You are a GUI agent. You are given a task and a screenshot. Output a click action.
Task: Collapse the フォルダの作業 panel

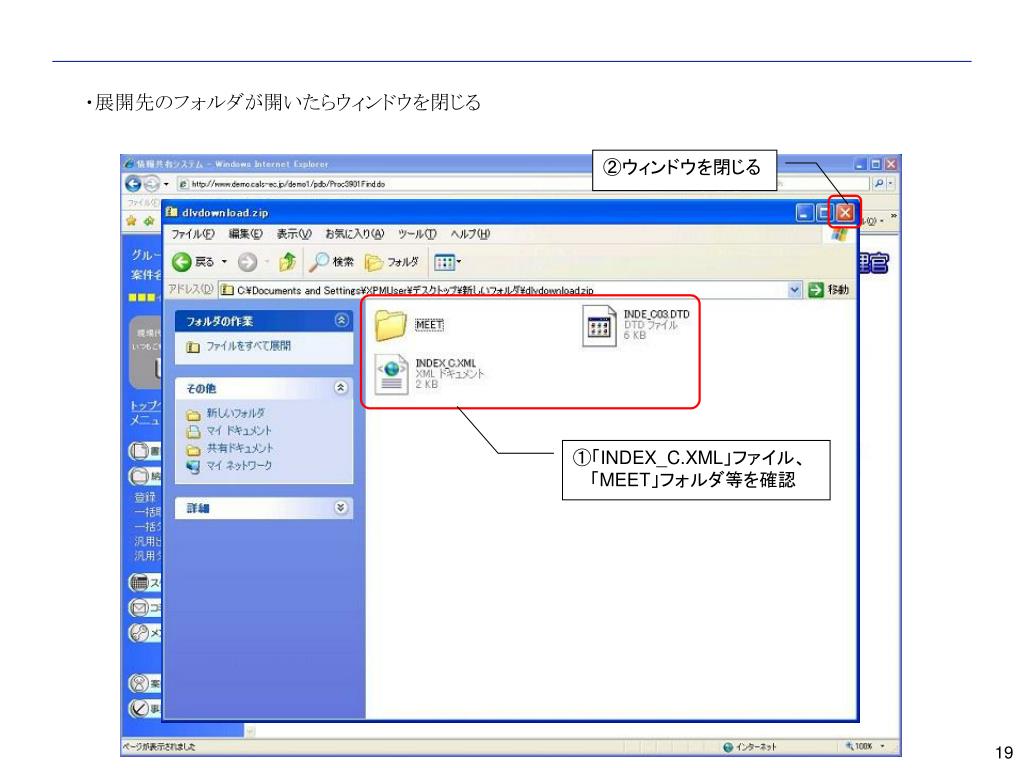pos(341,321)
